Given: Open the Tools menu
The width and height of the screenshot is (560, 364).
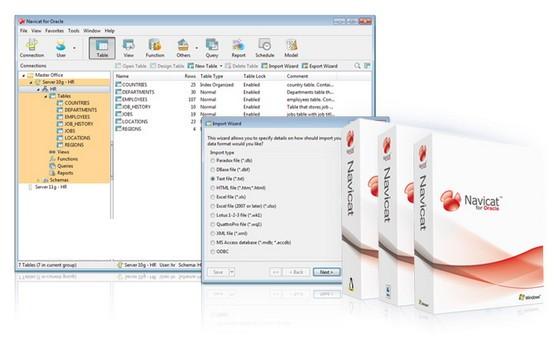Looking at the screenshot, I should coord(74,31).
